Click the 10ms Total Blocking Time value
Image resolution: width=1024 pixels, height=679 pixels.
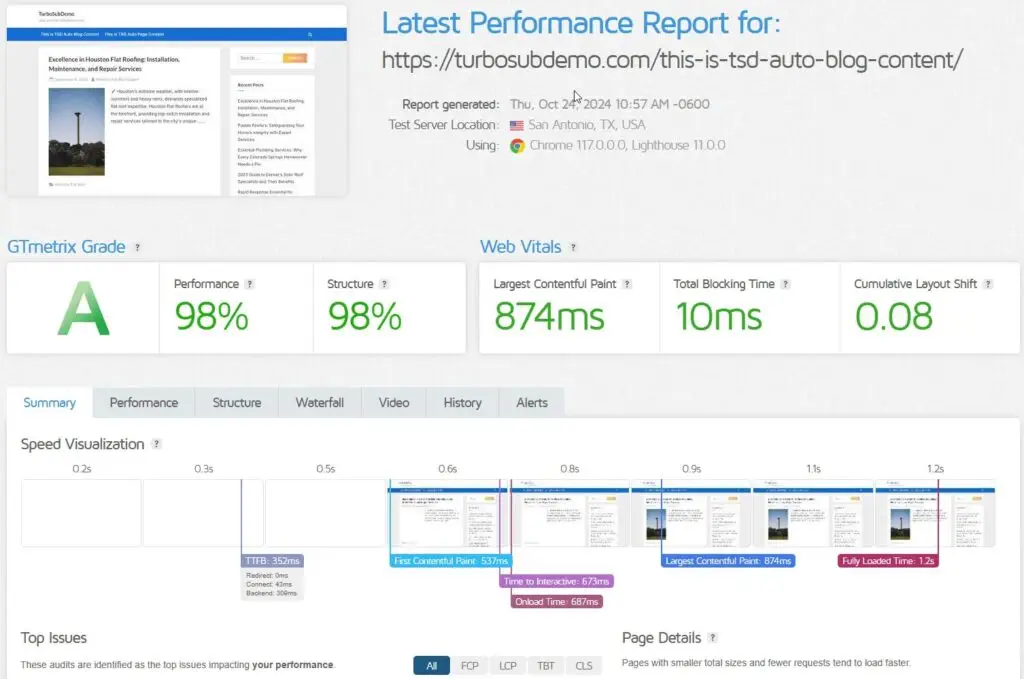tap(718, 317)
